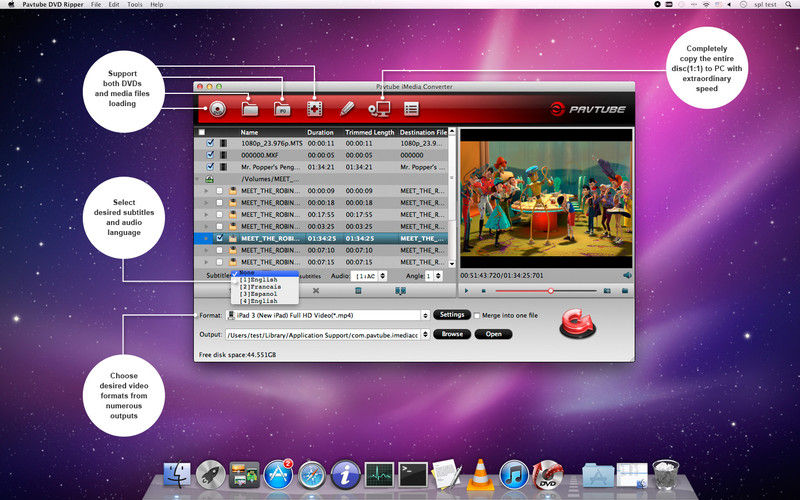This screenshot has width=800, height=500.
Task: Open the Tools menu
Action: pyautogui.click(x=135, y=4)
